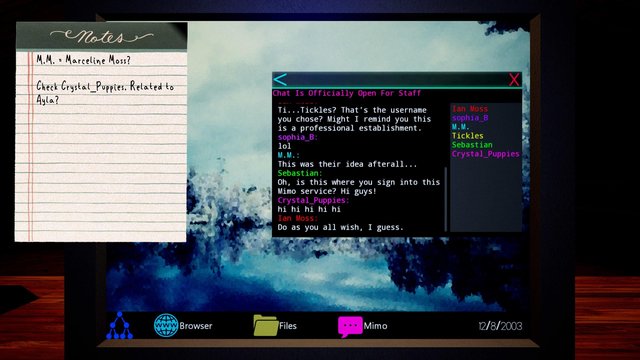Screen dimensions: 640x360
Task: Select sophia_B in user list
Action: pos(470,118)
